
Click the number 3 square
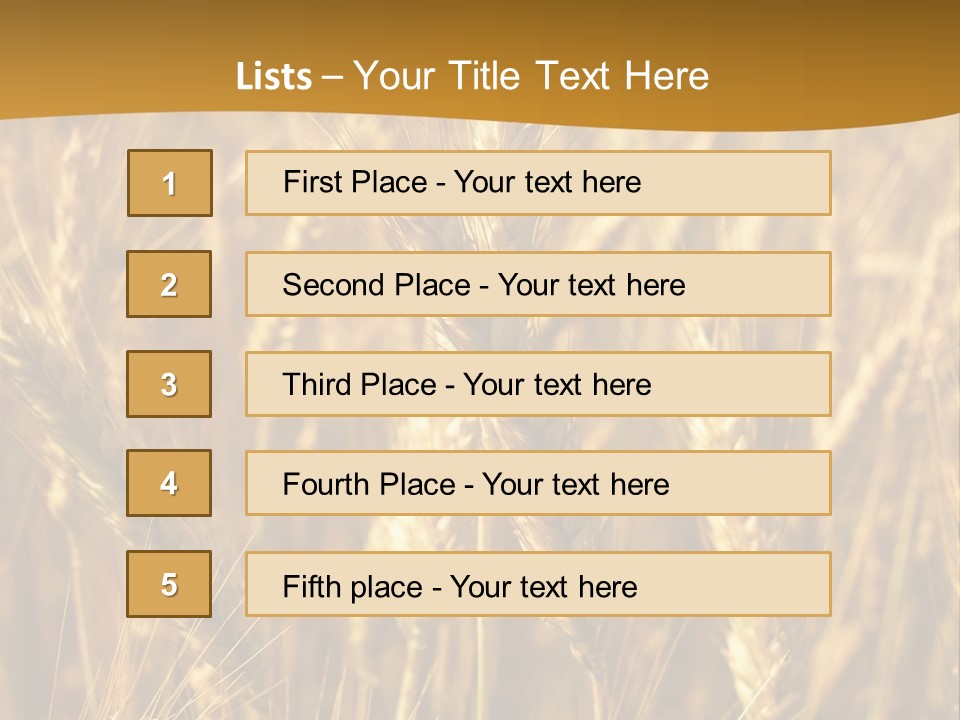coord(169,384)
